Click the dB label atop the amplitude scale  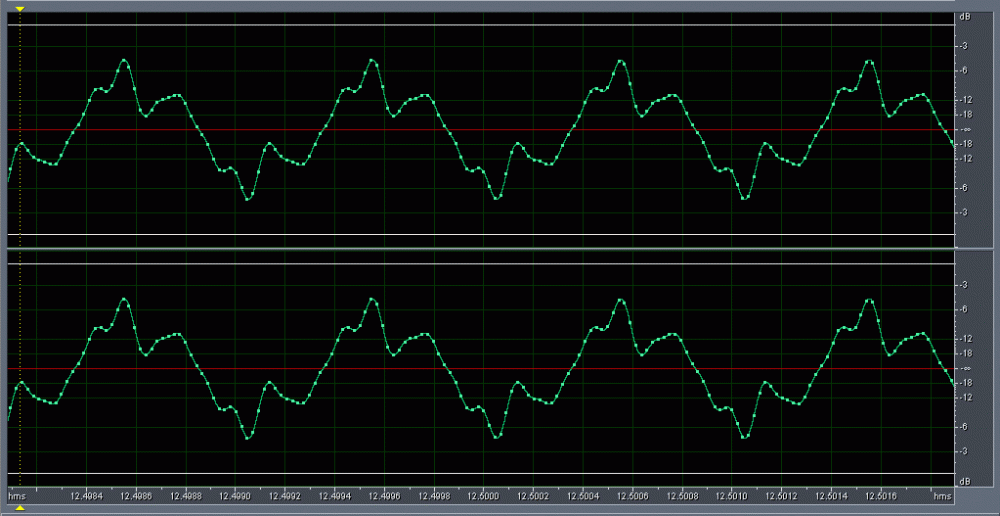coord(966,17)
